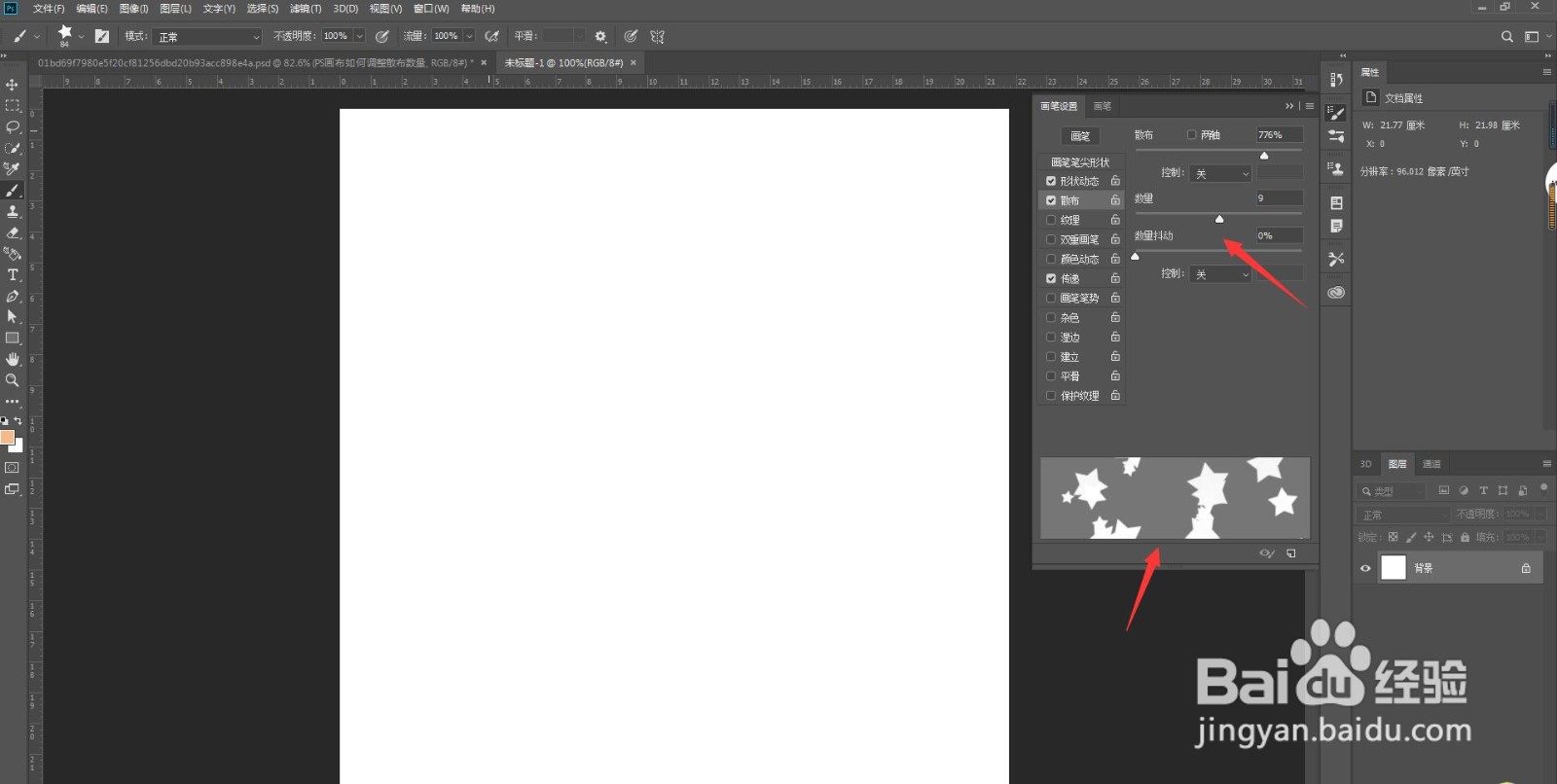Select the Pen tool
1557x784 pixels.
point(13,296)
